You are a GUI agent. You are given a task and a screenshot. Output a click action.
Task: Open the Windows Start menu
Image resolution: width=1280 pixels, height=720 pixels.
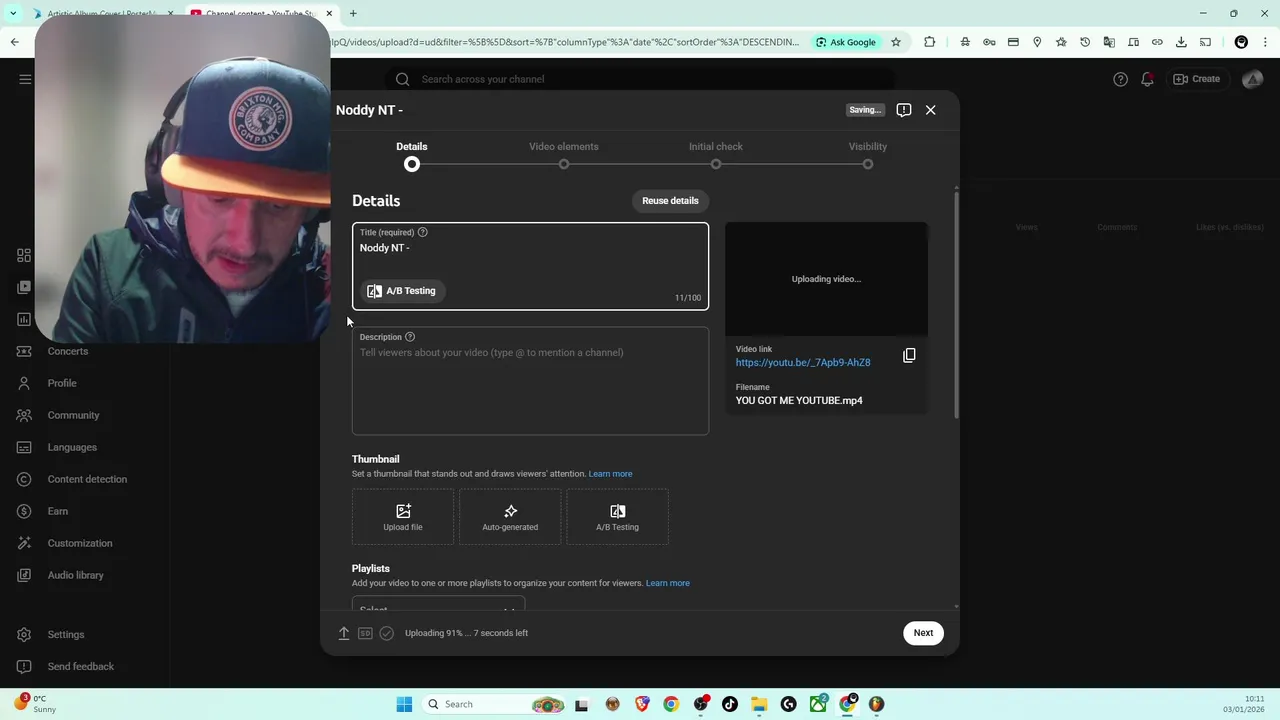(404, 704)
